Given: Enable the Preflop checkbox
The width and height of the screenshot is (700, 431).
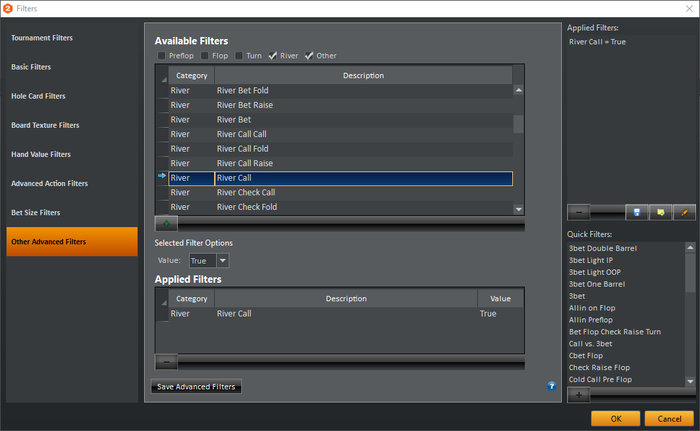Looking at the screenshot, I should [162, 55].
